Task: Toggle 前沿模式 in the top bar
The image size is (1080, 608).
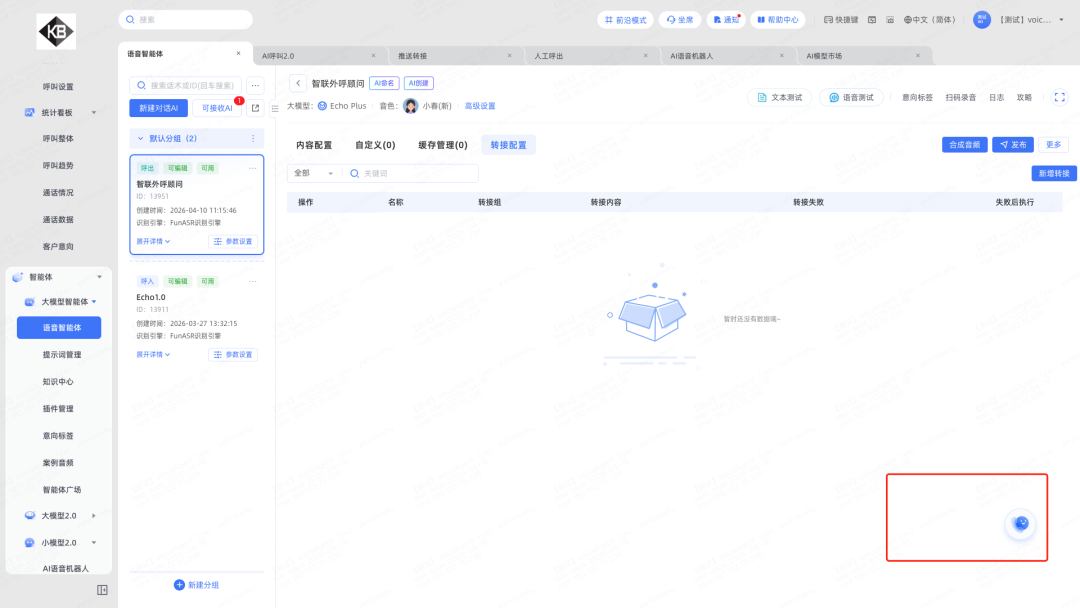Action: [x=626, y=20]
